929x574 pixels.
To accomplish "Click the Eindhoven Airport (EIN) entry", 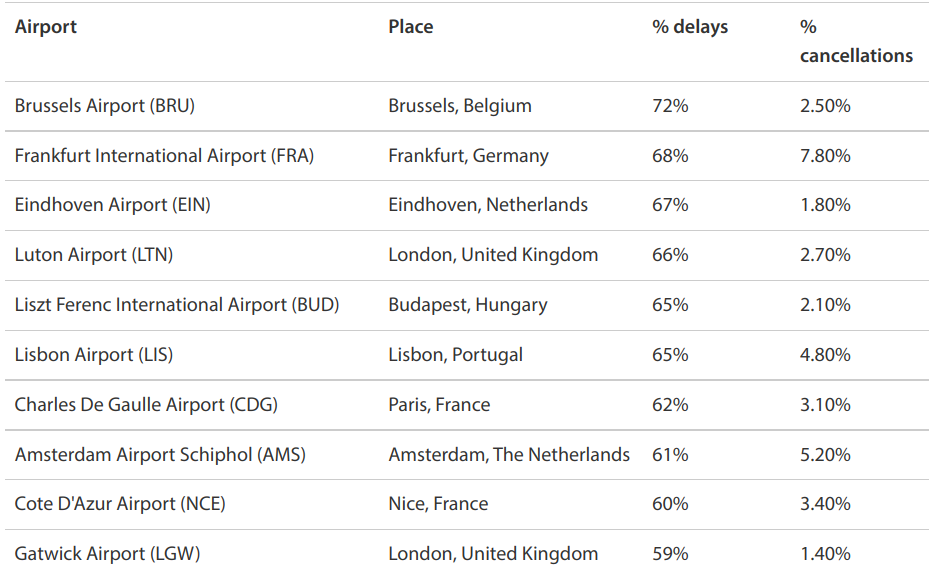I will point(112,205).
